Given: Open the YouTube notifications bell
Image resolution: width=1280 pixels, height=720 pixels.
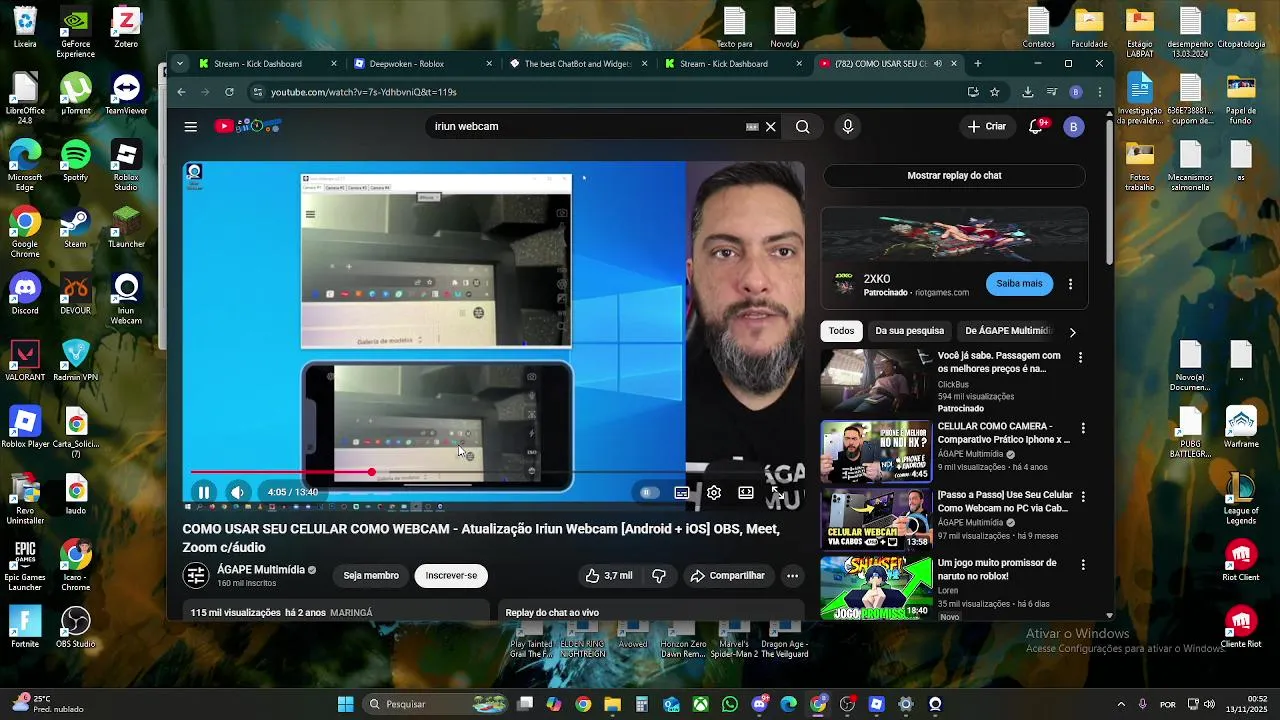Looking at the screenshot, I should point(1036,126).
